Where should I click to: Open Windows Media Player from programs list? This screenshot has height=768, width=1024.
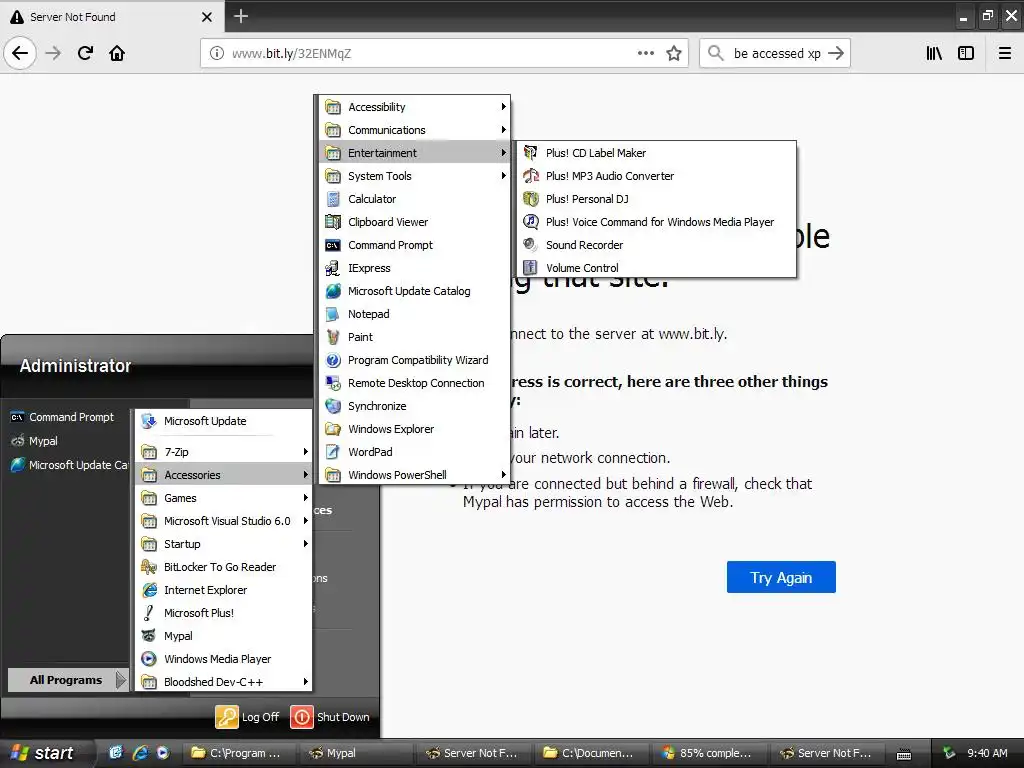[223, 659]
